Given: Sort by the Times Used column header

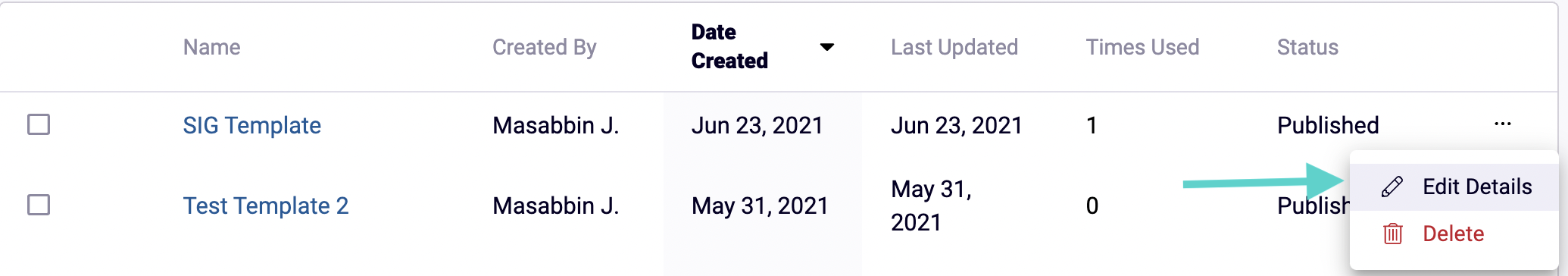Looking at the screenshot, I should click(1142, 47).
